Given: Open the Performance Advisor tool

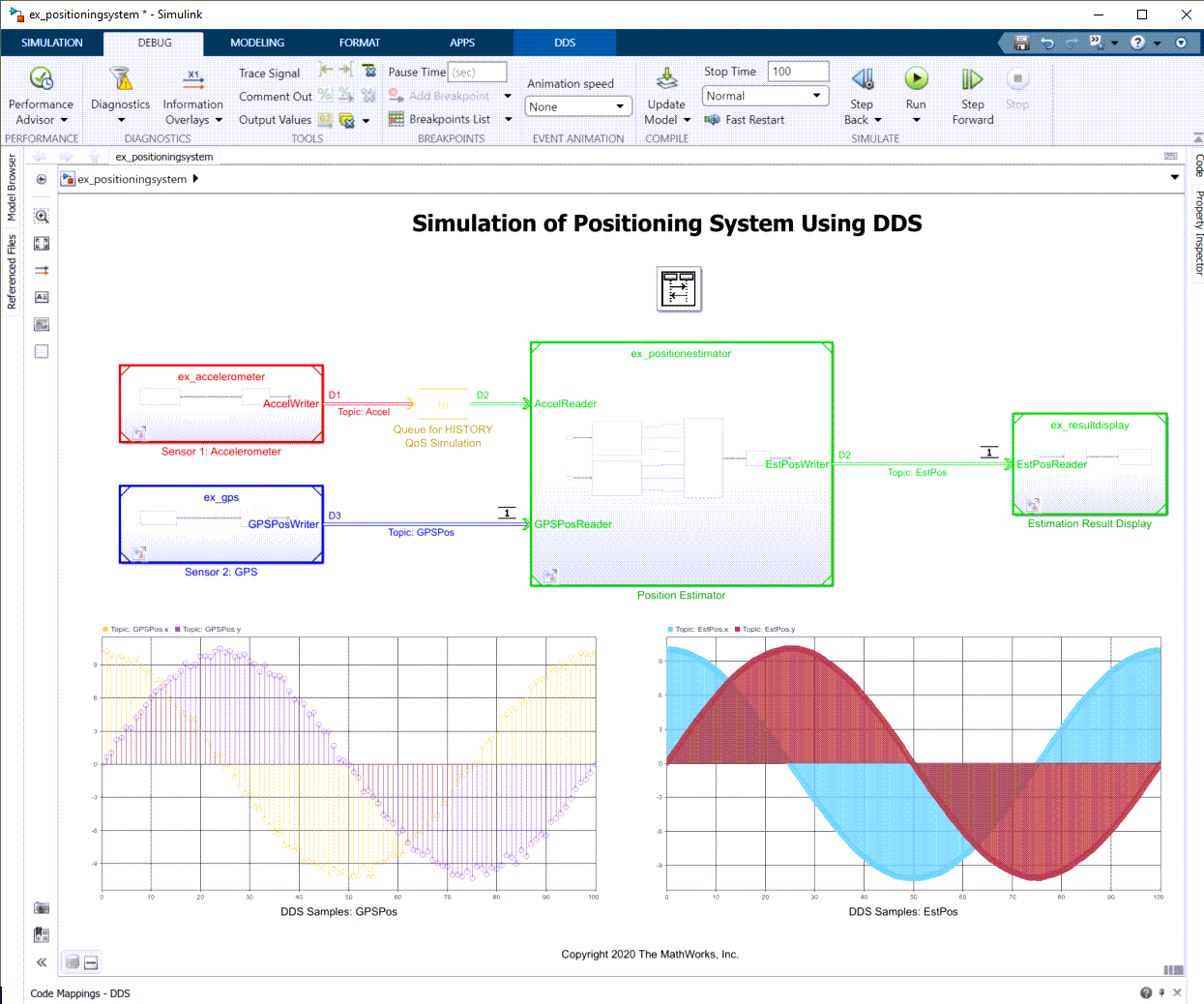Looking at the screenshot, I should tap(41, 94).
